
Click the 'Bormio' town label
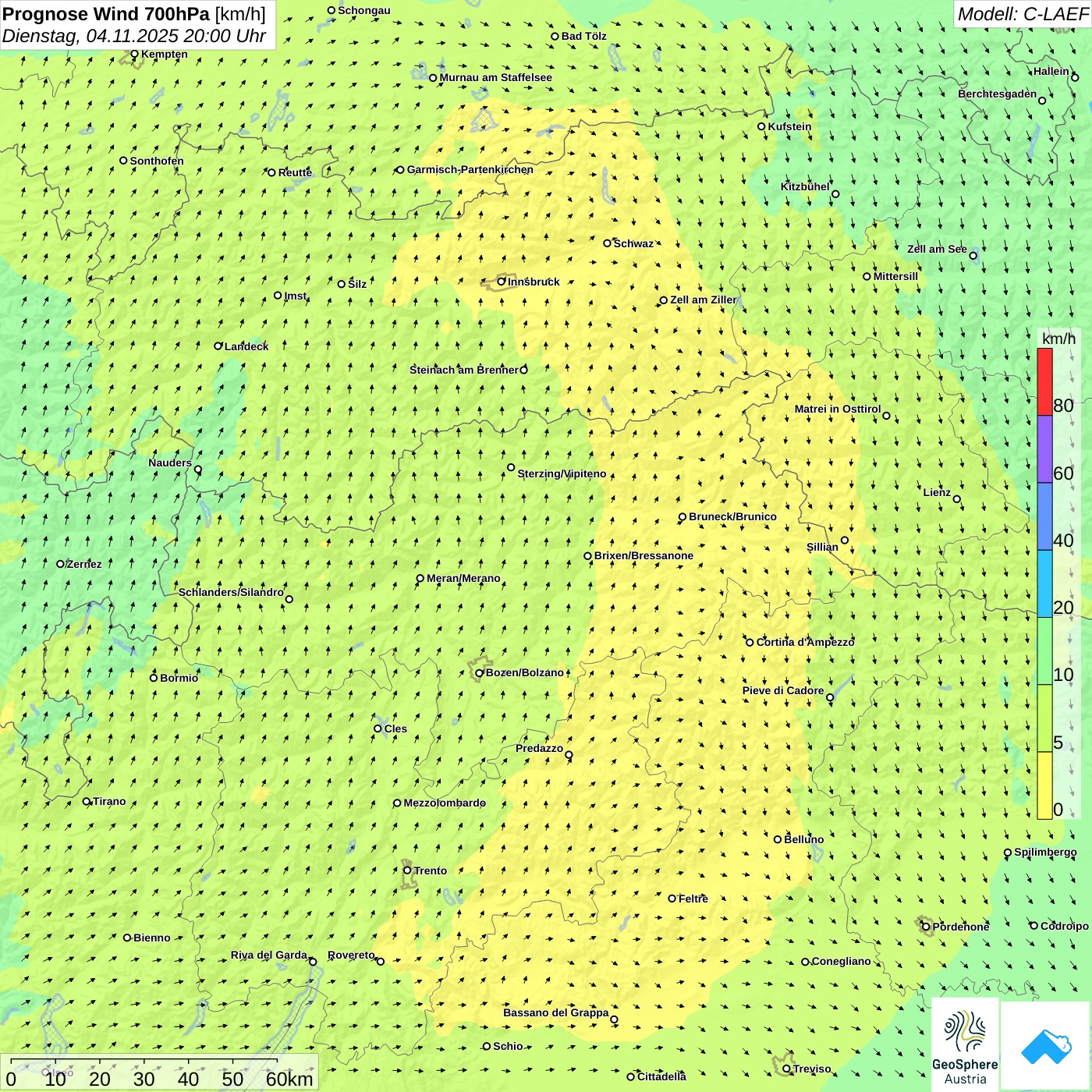tap(179, 678)
